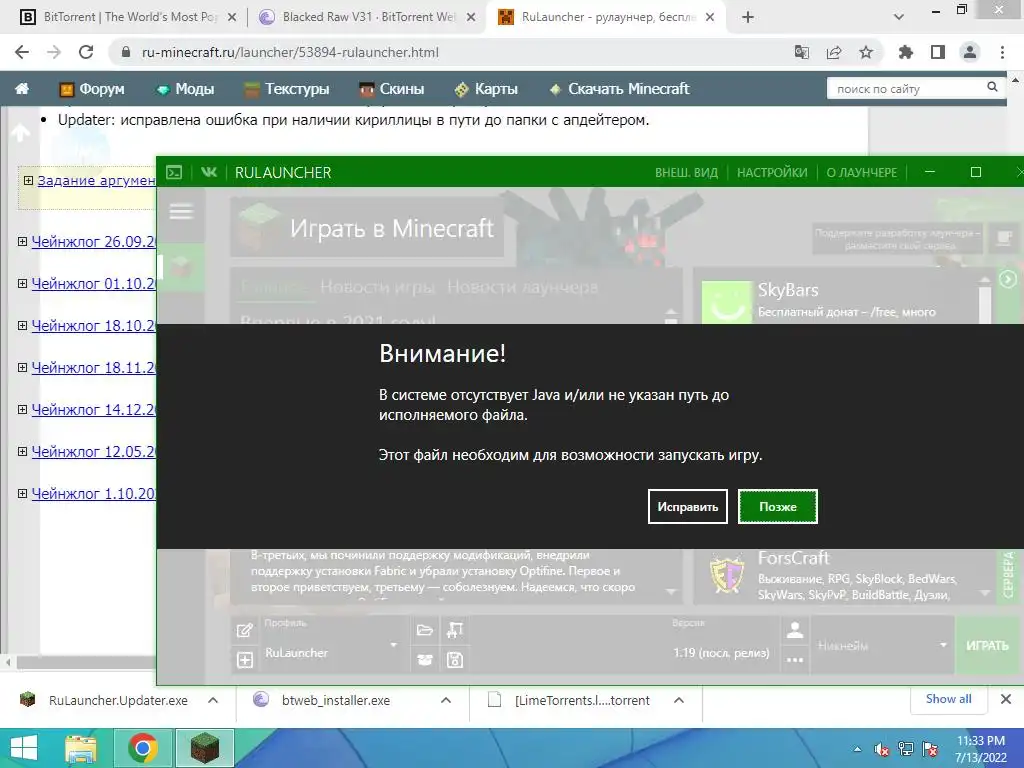Open the Chrome profile avatar
The image size is (1024, 768).
point(970,52)
